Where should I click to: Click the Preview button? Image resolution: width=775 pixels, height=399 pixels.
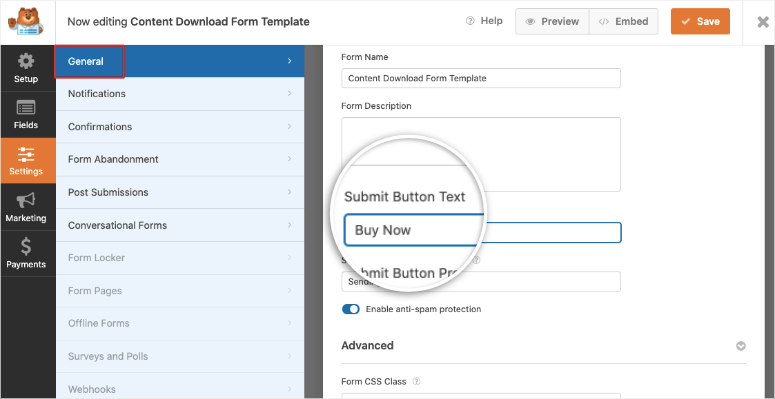tap(552, 21)
